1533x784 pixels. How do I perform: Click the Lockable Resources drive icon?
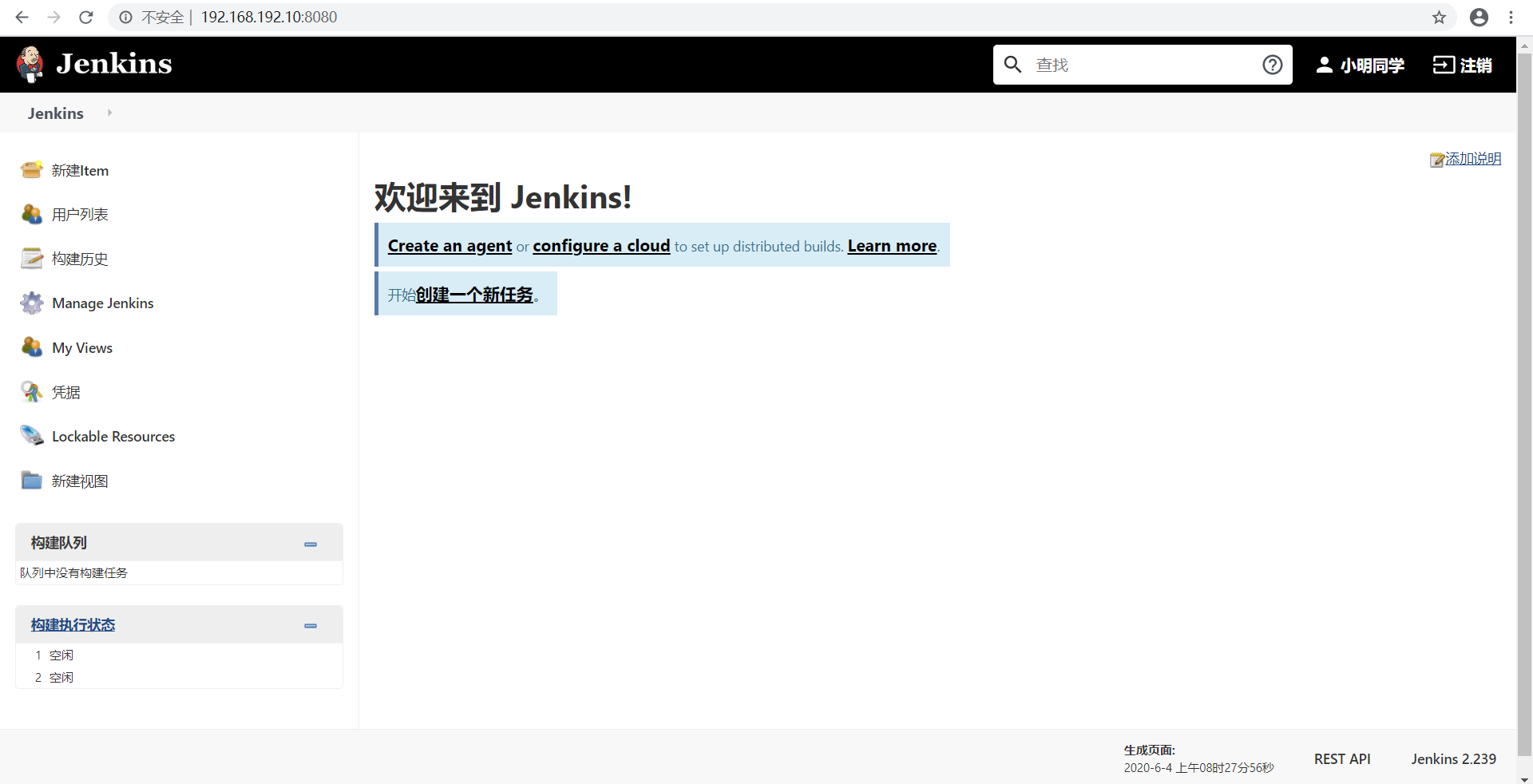pos(32,436)
